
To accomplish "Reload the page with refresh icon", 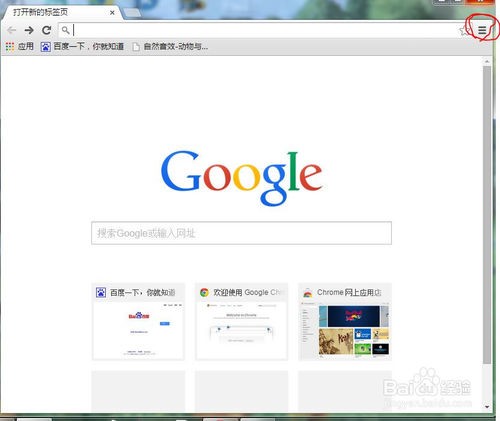I will pos(46,30).
